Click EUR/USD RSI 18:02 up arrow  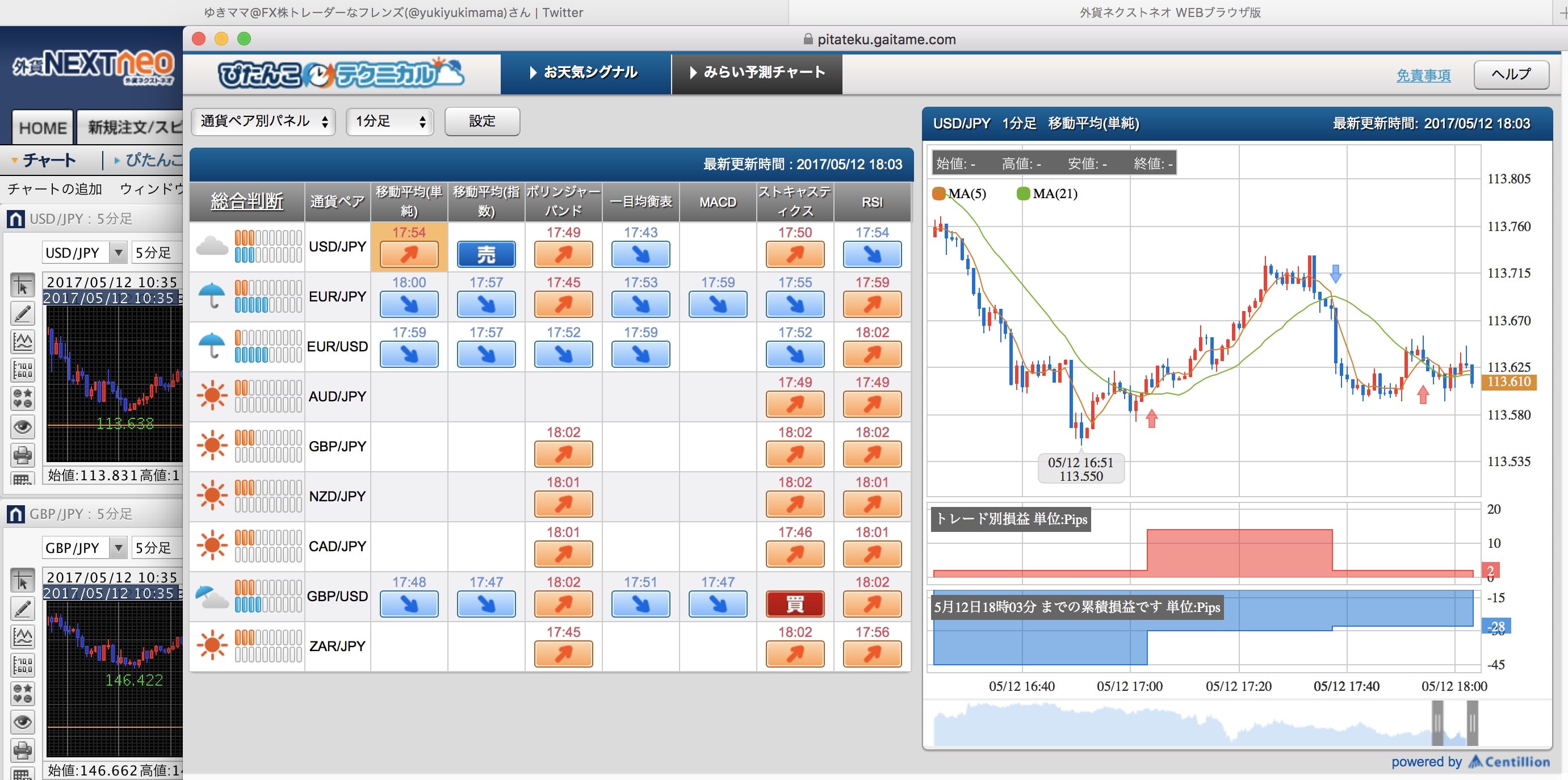pos(872,354)
